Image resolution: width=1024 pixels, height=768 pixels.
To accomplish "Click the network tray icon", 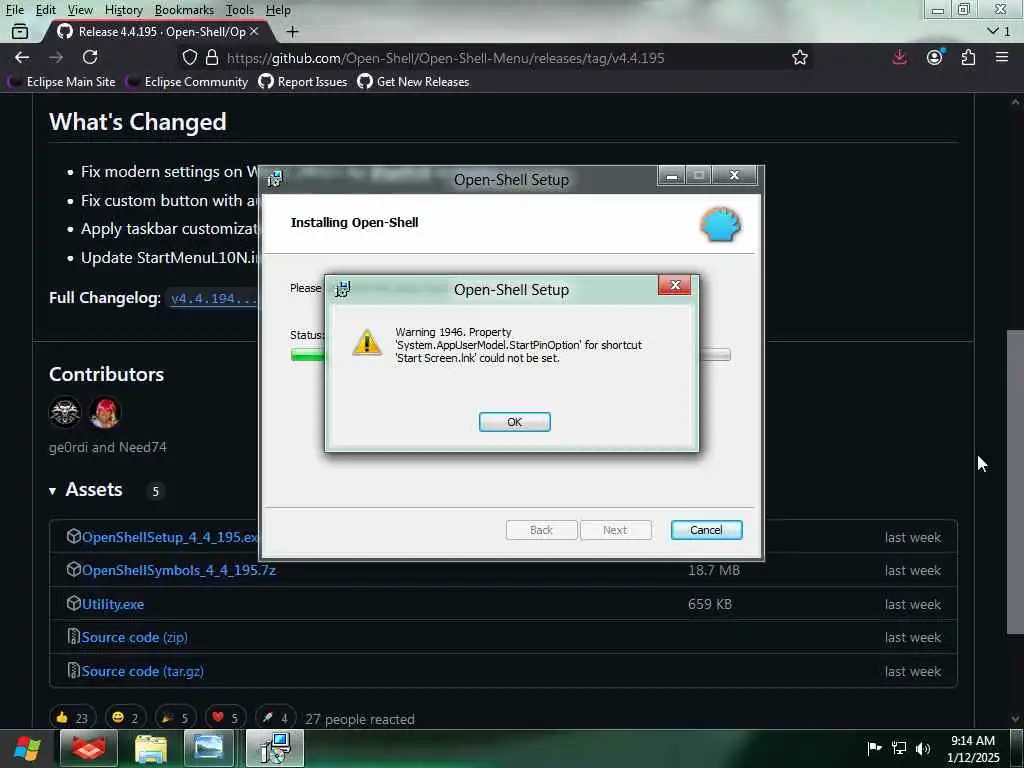I will click(899, 748).
